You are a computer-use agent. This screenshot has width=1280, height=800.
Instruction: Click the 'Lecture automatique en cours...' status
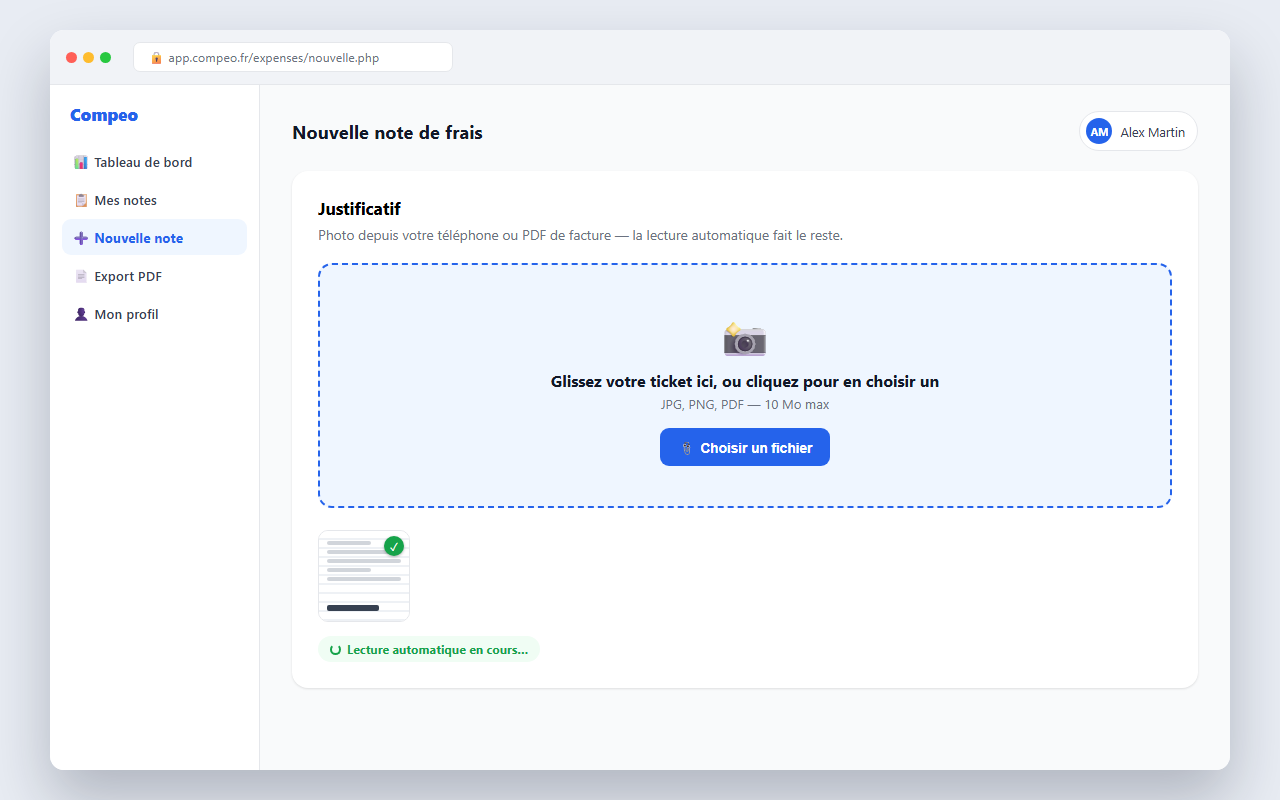click(429, 650)
